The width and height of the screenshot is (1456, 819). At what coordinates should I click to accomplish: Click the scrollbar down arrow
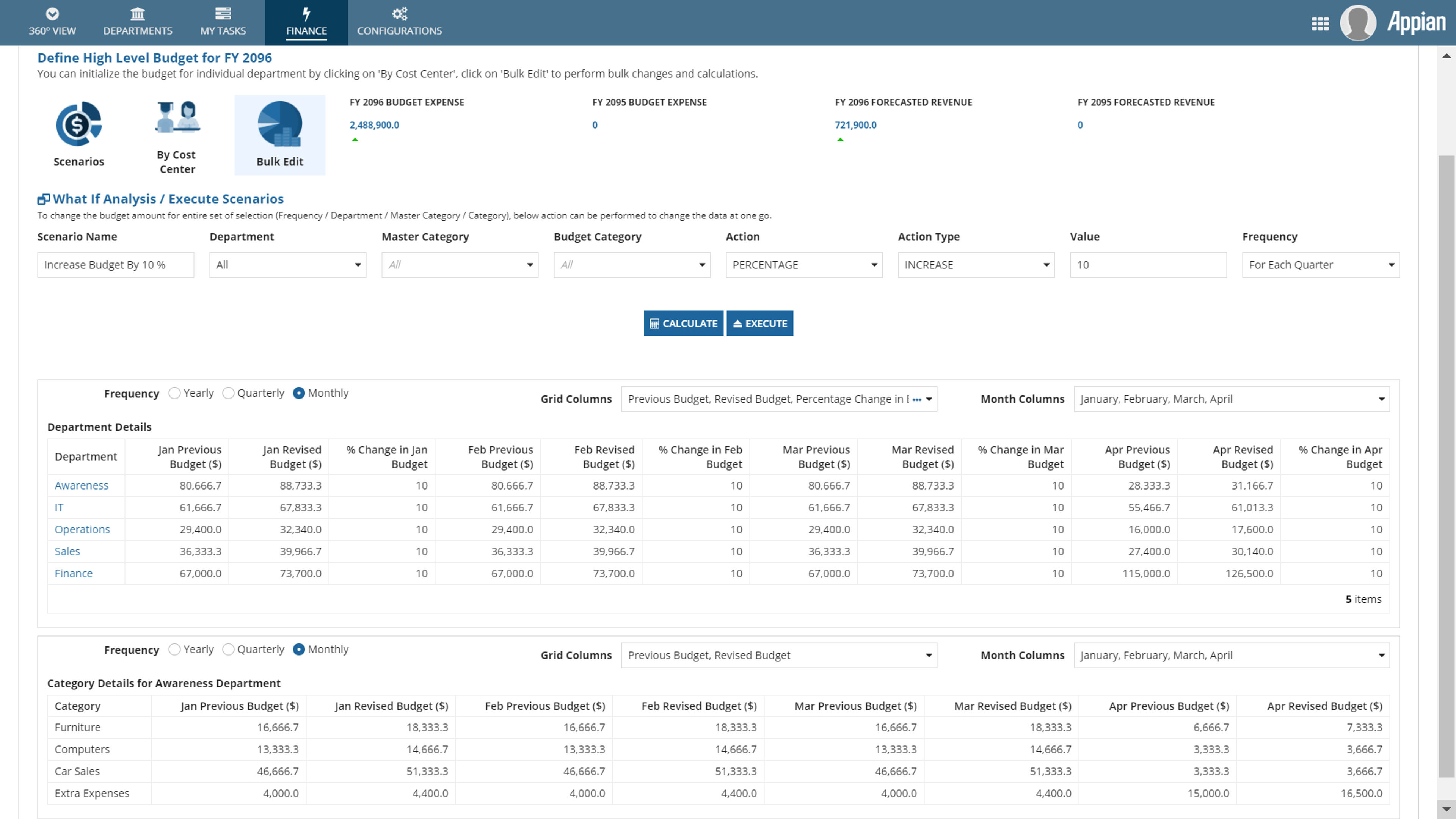1447,810
